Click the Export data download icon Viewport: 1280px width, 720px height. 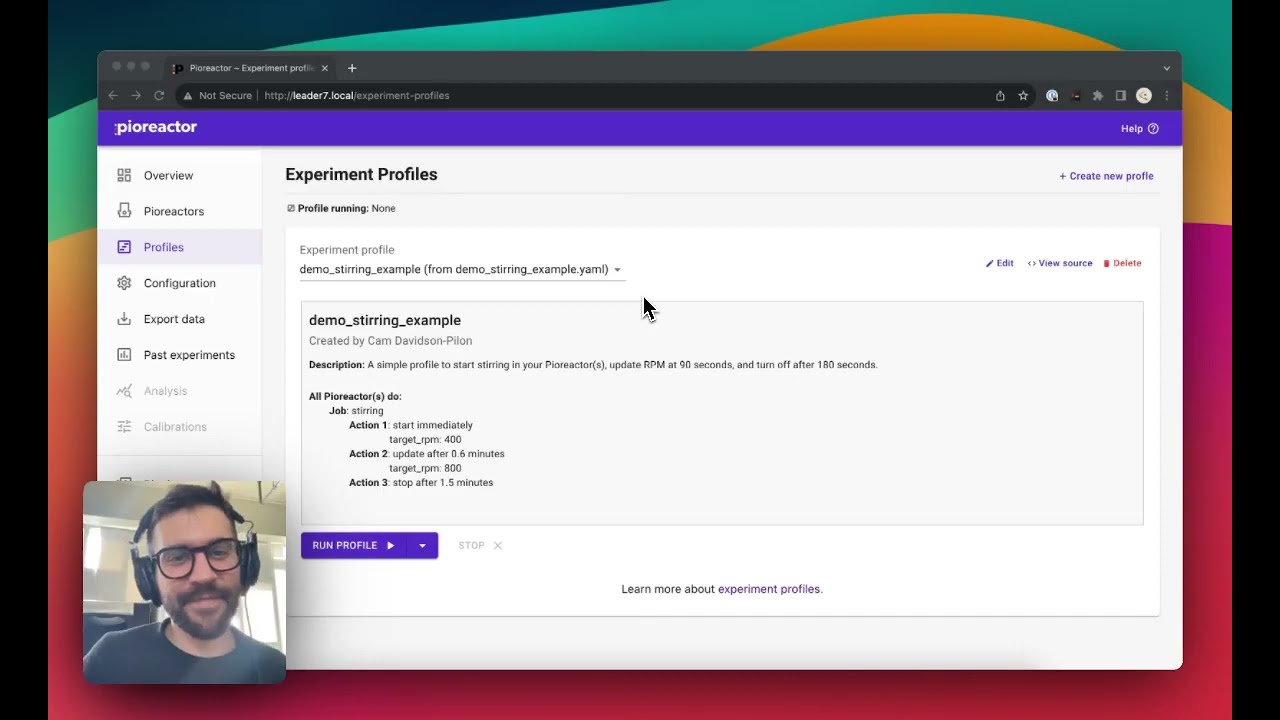click(x=124, y=319)
